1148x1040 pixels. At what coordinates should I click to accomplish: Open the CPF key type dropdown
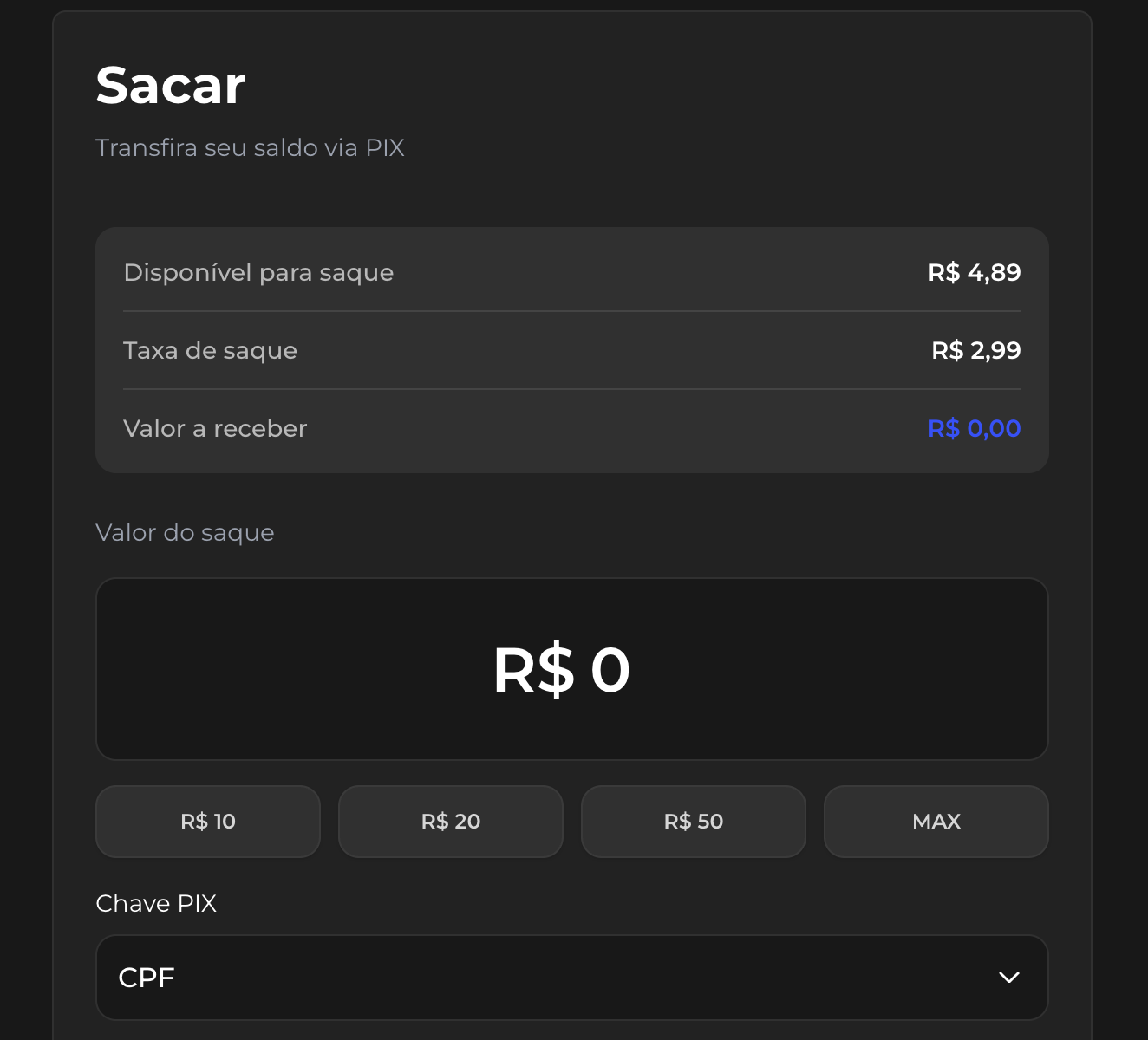point(571,978)
